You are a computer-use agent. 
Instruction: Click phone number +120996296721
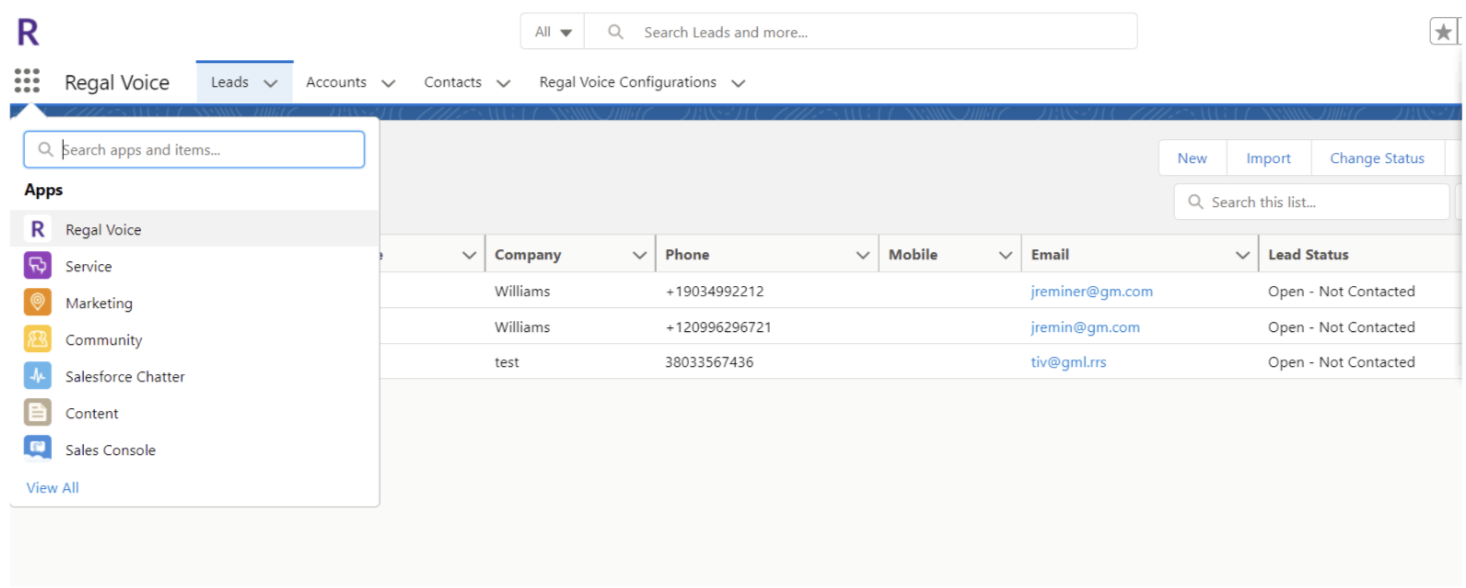coord(718,327)
